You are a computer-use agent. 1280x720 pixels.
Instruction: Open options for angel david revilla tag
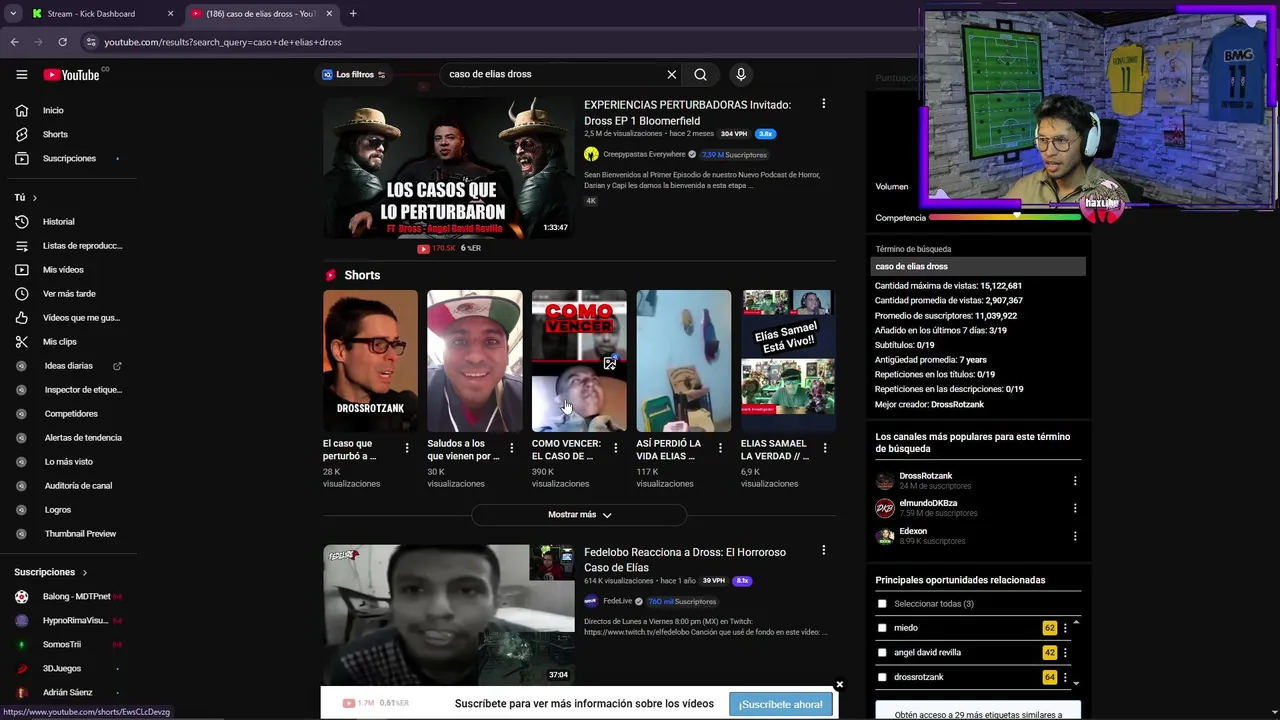(x=1065, y=653)
